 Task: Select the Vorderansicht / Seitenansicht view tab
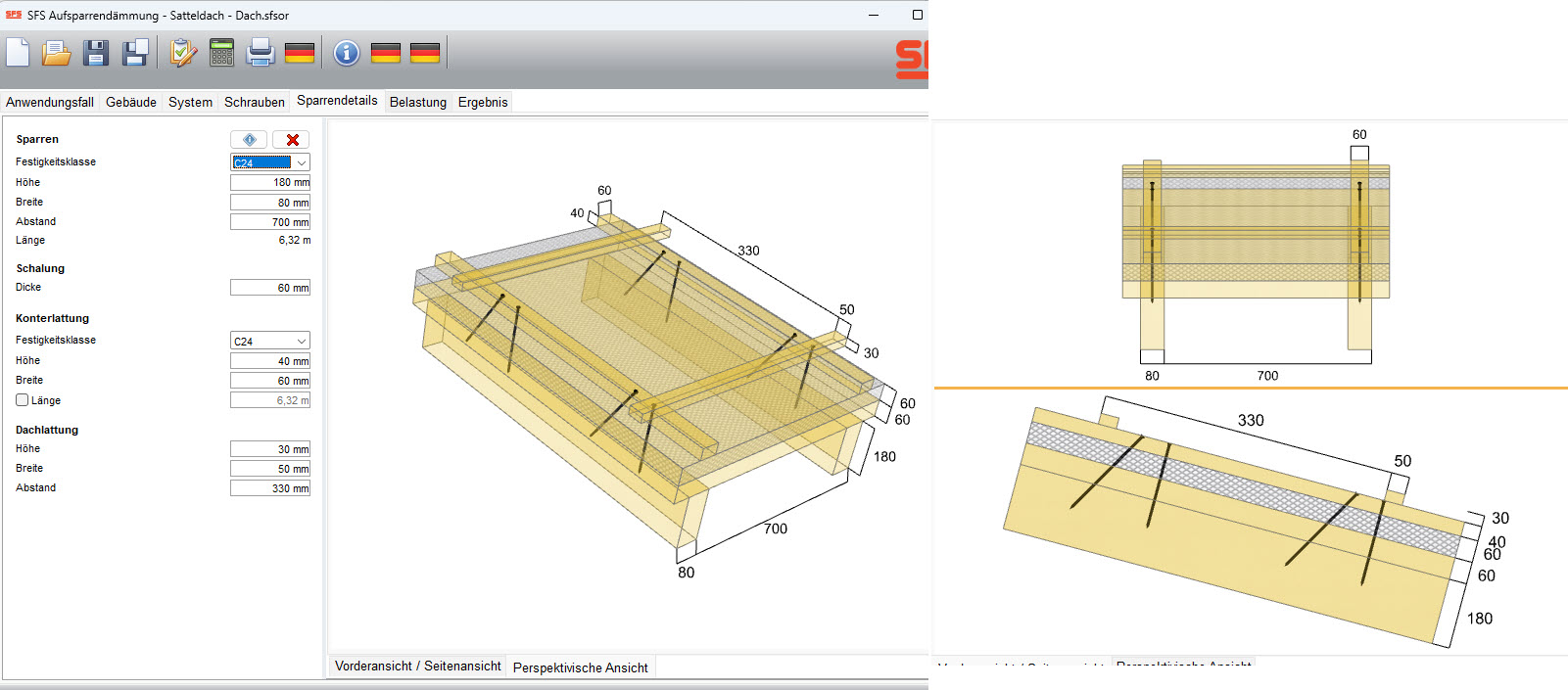[x=417, y=667]
